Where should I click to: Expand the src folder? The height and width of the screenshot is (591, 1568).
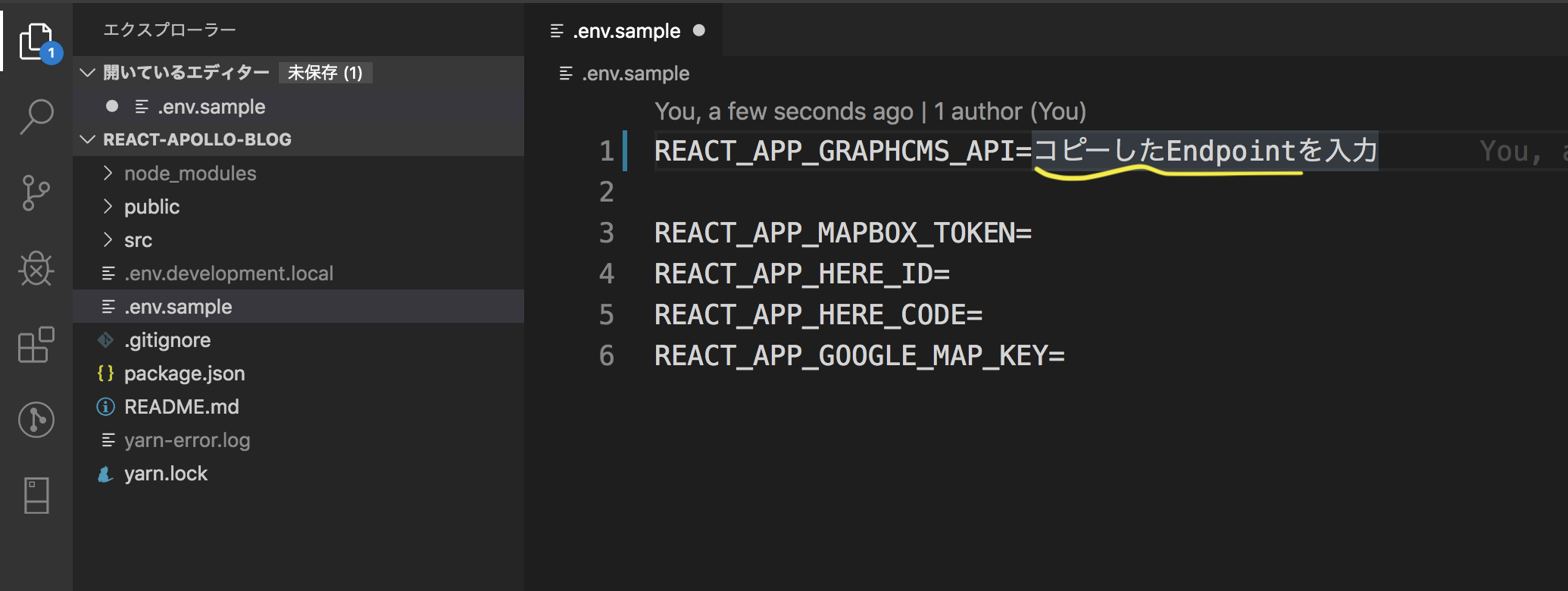coord(108,240)
